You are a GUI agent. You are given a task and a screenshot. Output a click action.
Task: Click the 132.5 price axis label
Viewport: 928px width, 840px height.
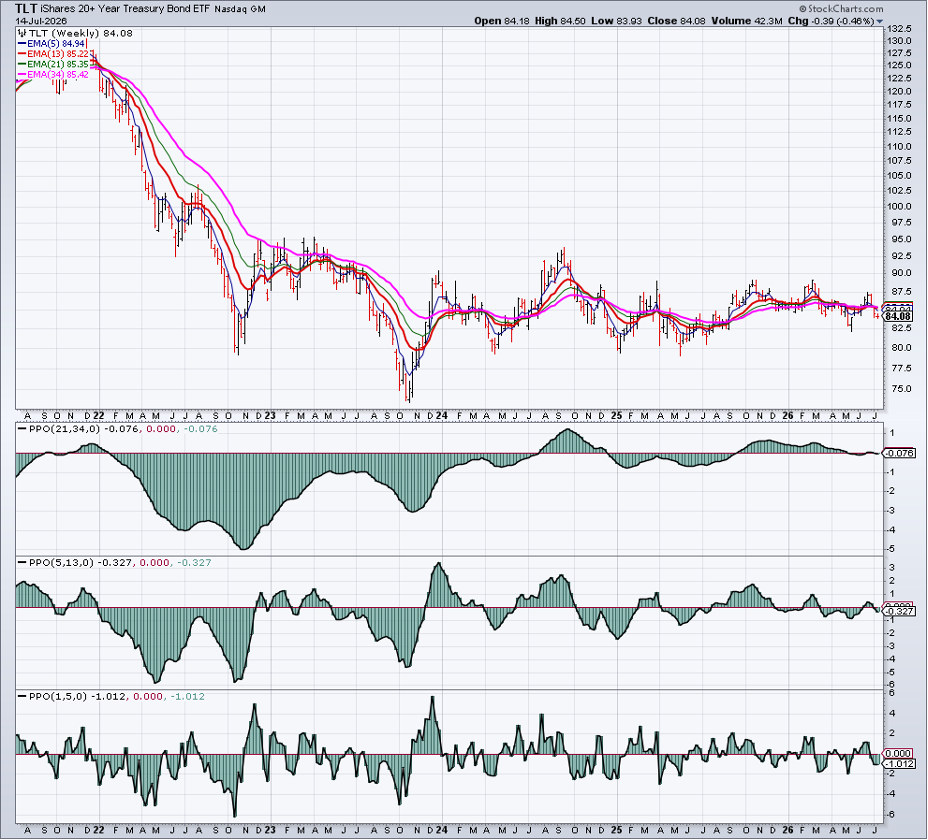pos(898,28)
